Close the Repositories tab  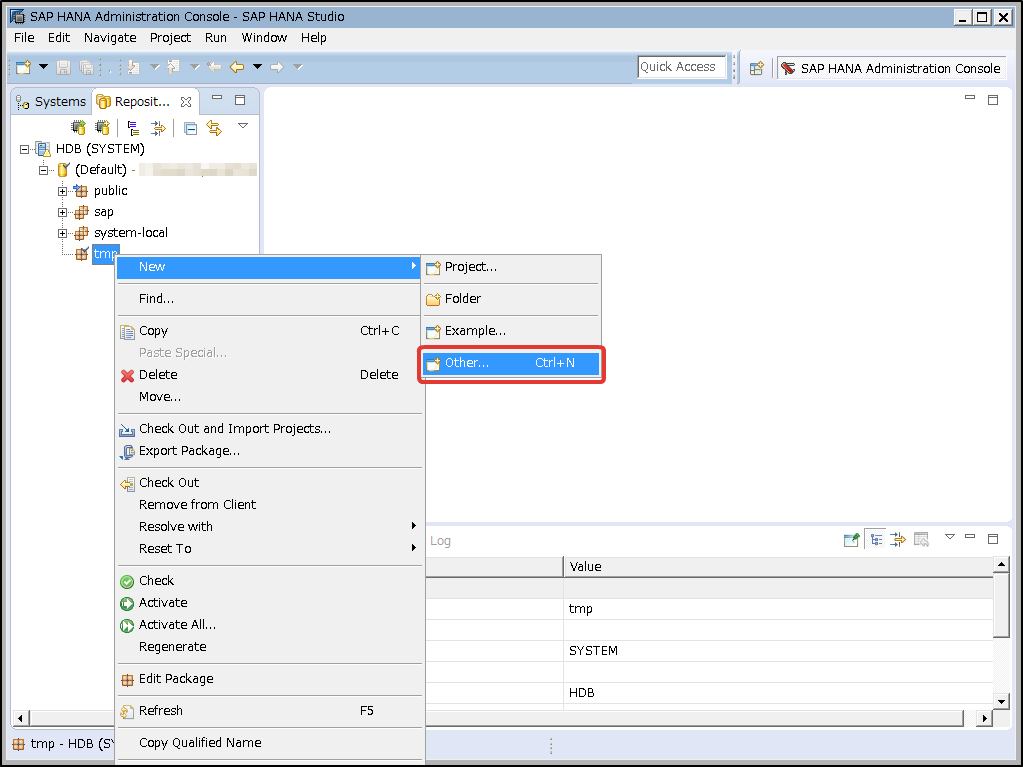[x=186, y=102]
